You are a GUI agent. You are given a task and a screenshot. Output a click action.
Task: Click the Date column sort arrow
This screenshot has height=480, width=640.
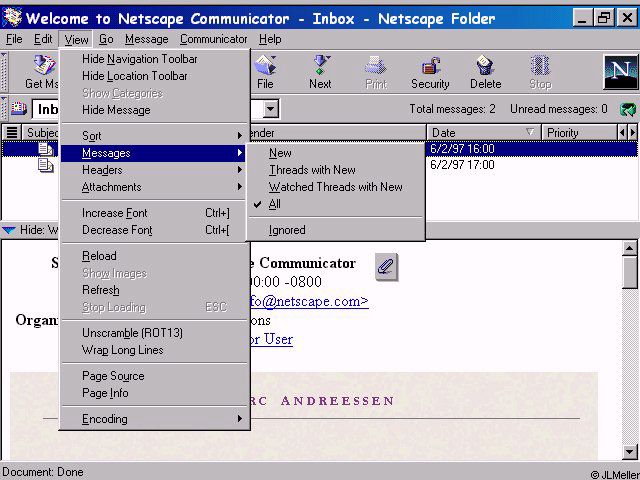click(530, 132)
